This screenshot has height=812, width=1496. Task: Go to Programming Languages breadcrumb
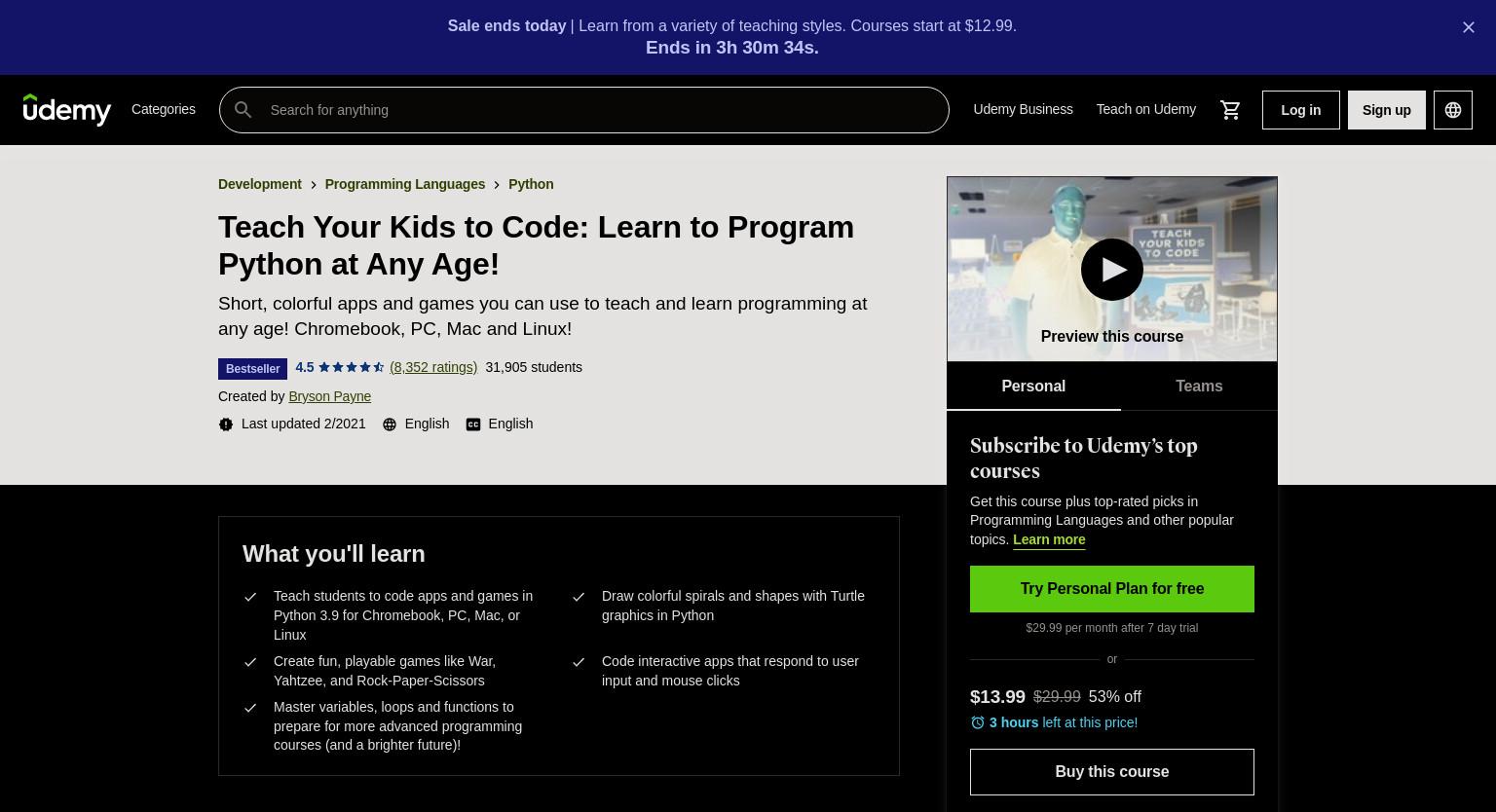(405, 184)
